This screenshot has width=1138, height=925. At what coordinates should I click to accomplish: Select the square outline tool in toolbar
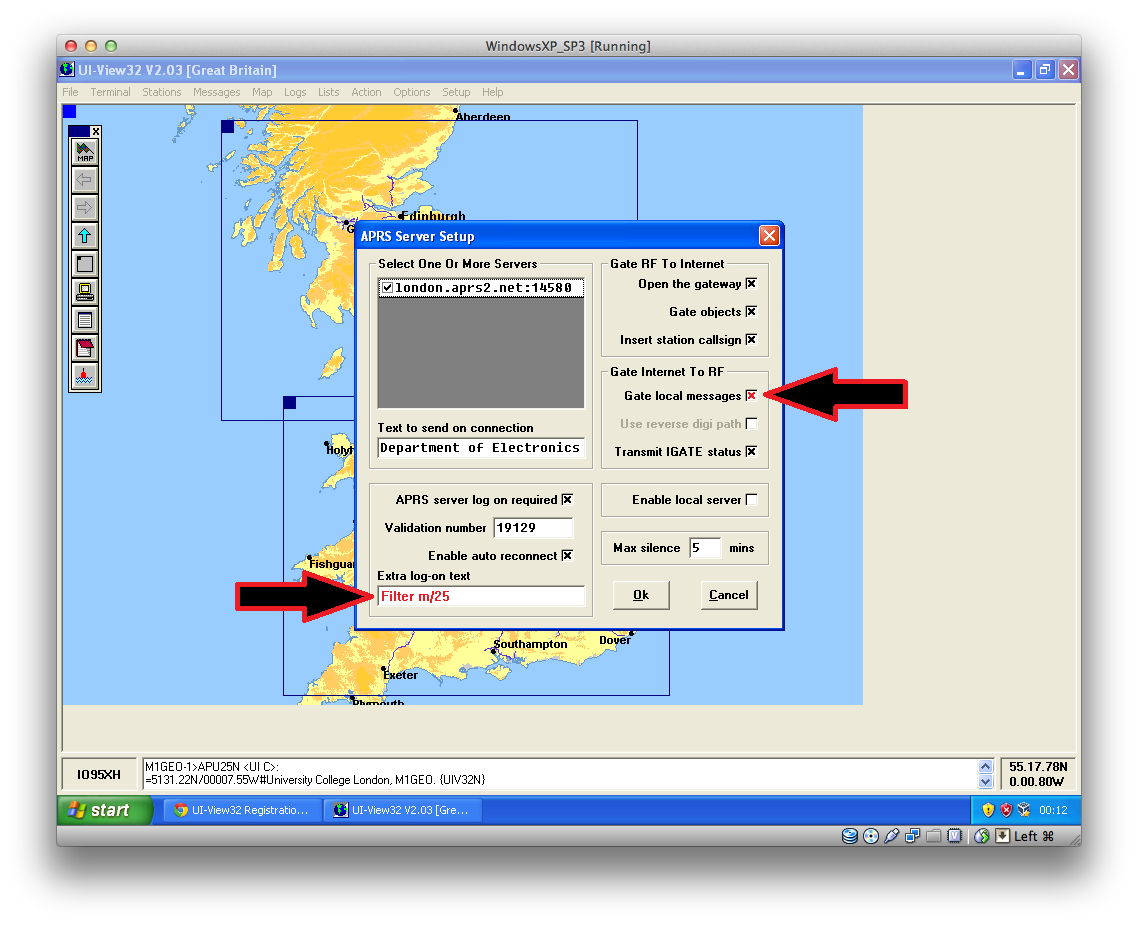click(x=85, y=264)
